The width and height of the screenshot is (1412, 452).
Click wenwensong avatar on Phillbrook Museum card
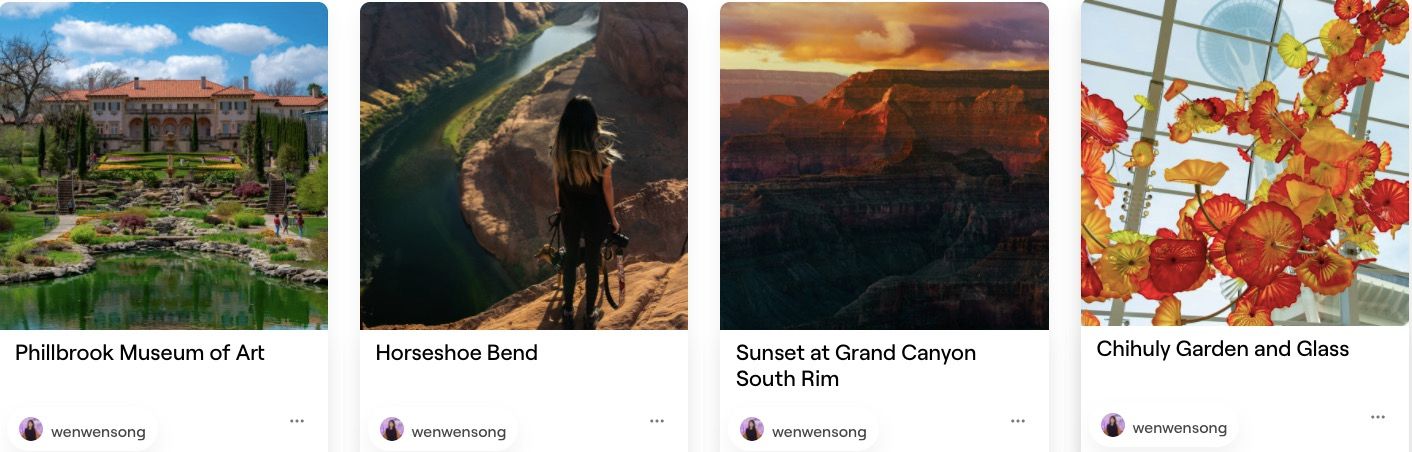coord(31,430)
